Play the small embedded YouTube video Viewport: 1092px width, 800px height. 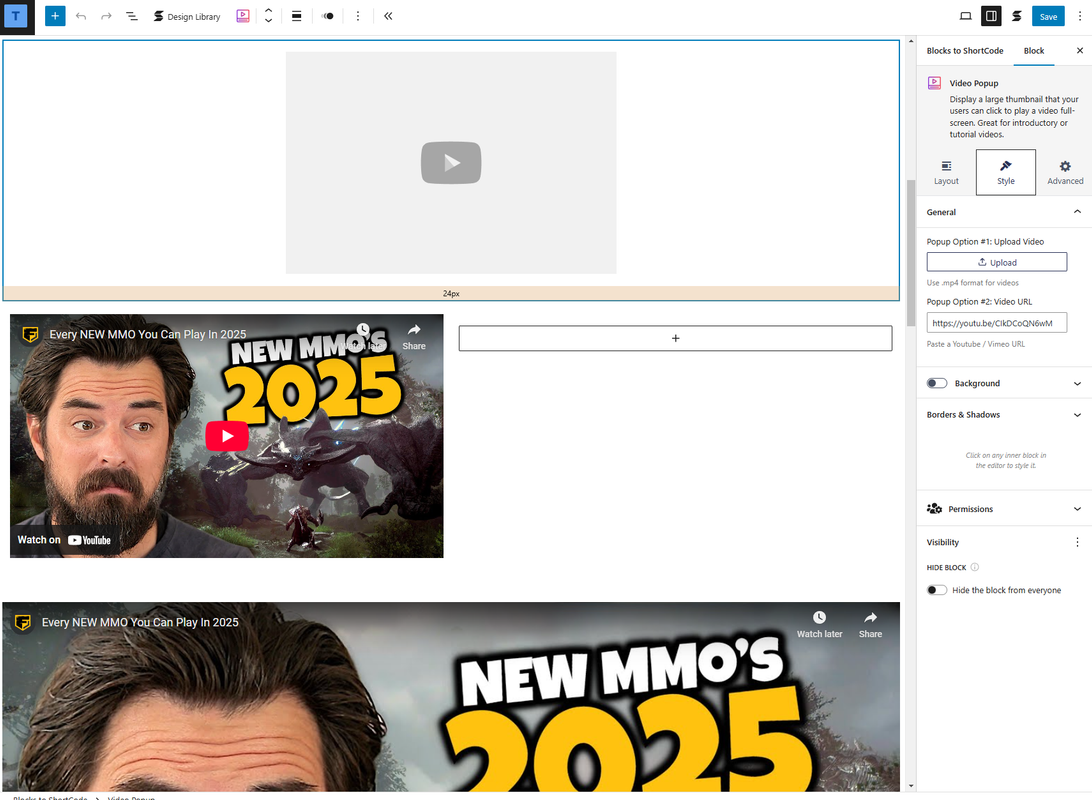point(227,436)
